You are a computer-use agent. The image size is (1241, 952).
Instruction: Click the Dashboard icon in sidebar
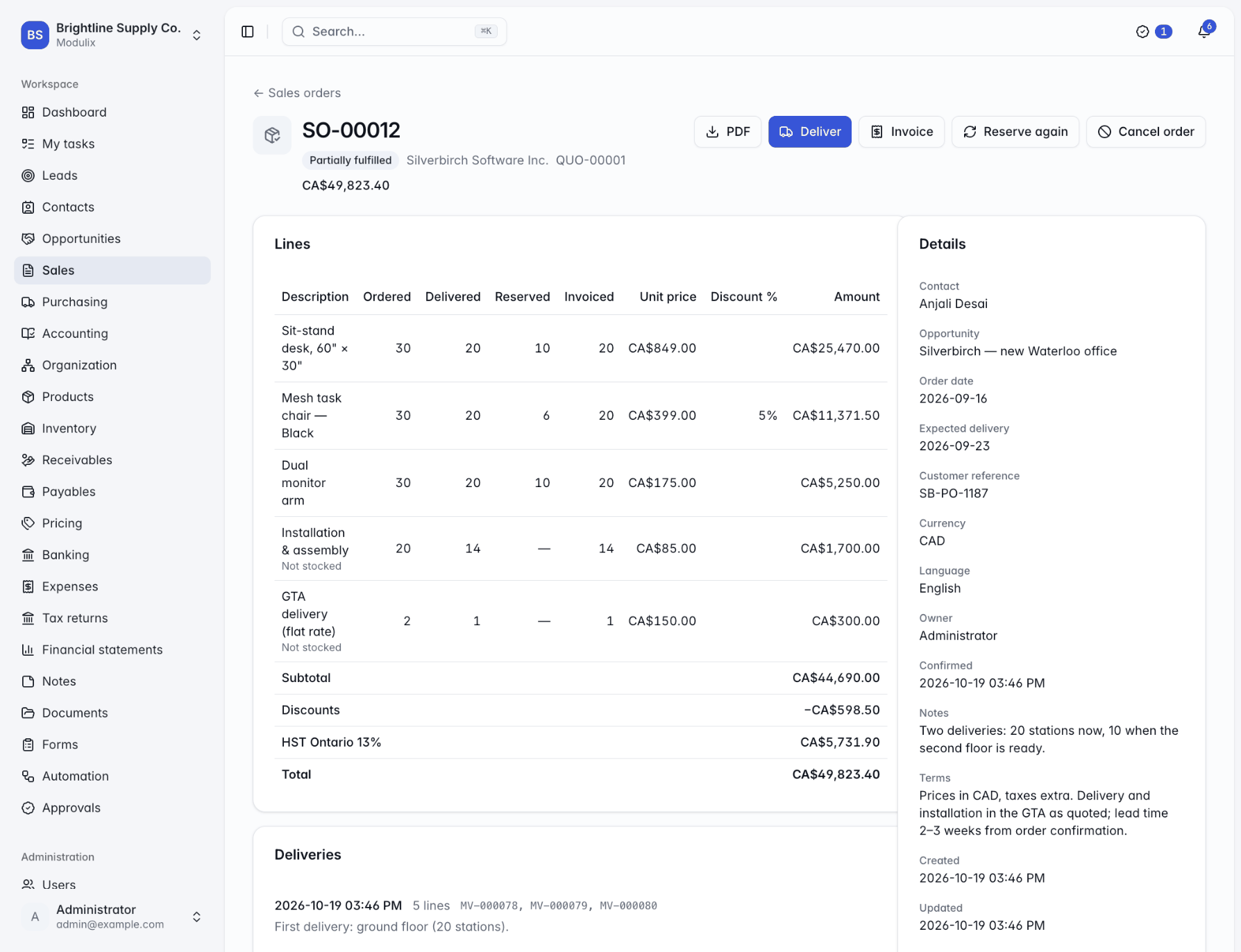(28, 112)
